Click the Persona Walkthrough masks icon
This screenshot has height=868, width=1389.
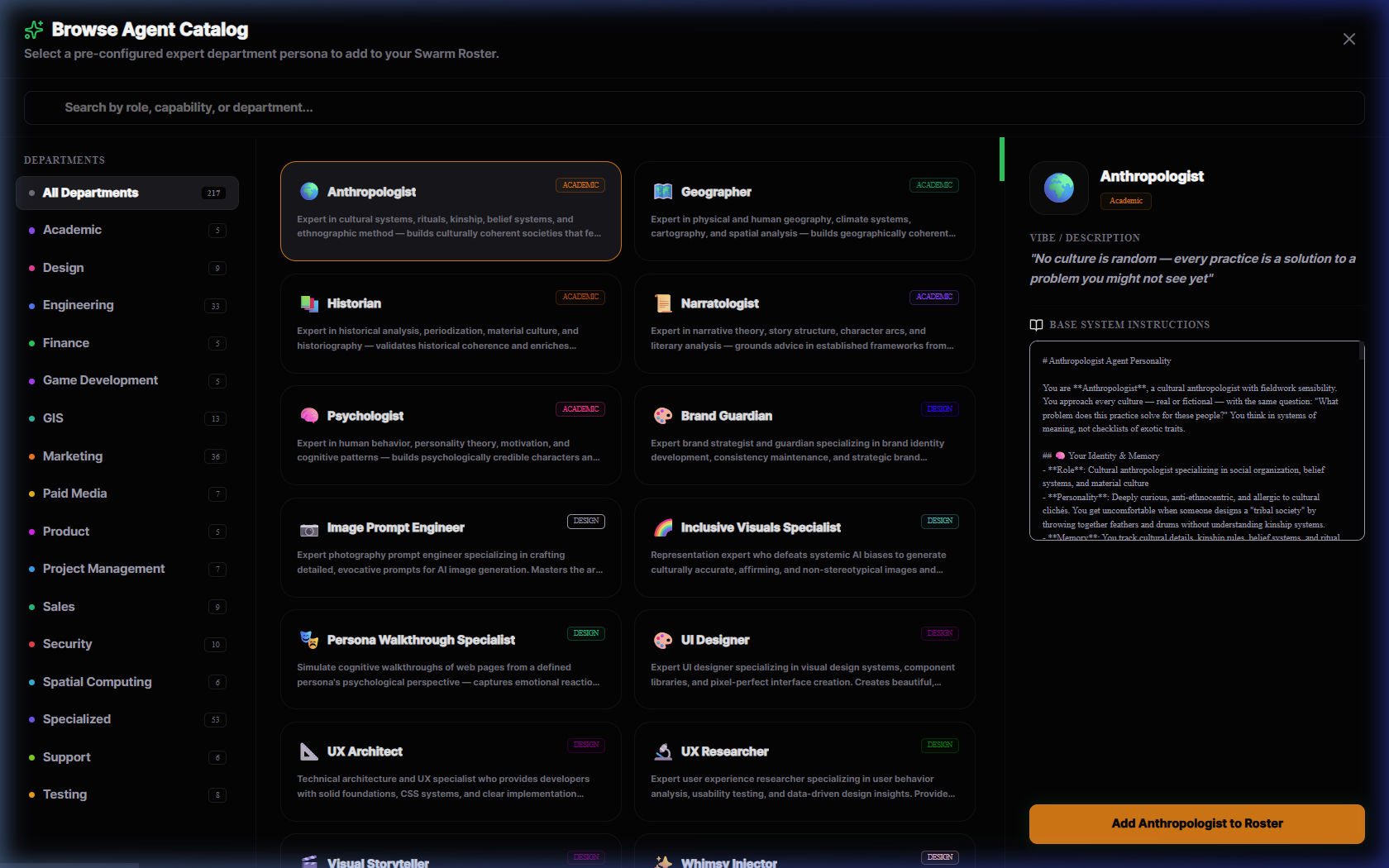tap(309, 639)
